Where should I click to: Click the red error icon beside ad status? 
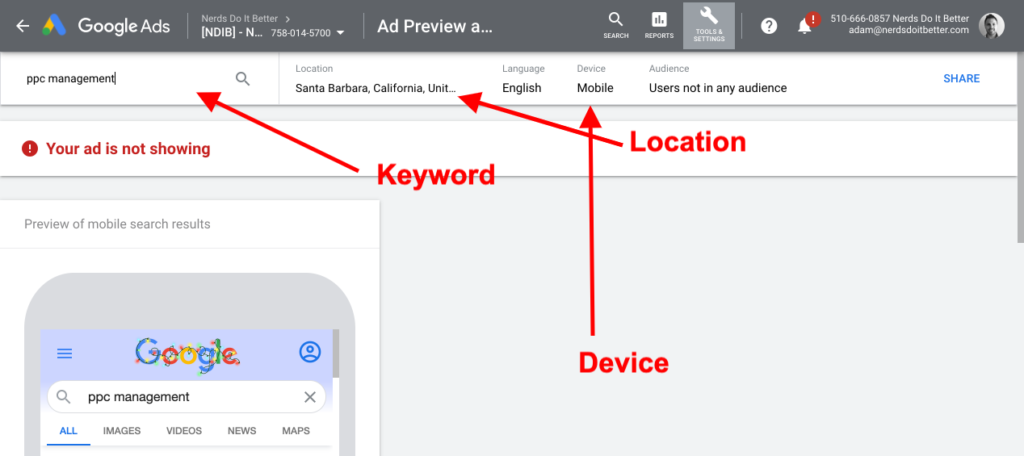pos(30,149)
